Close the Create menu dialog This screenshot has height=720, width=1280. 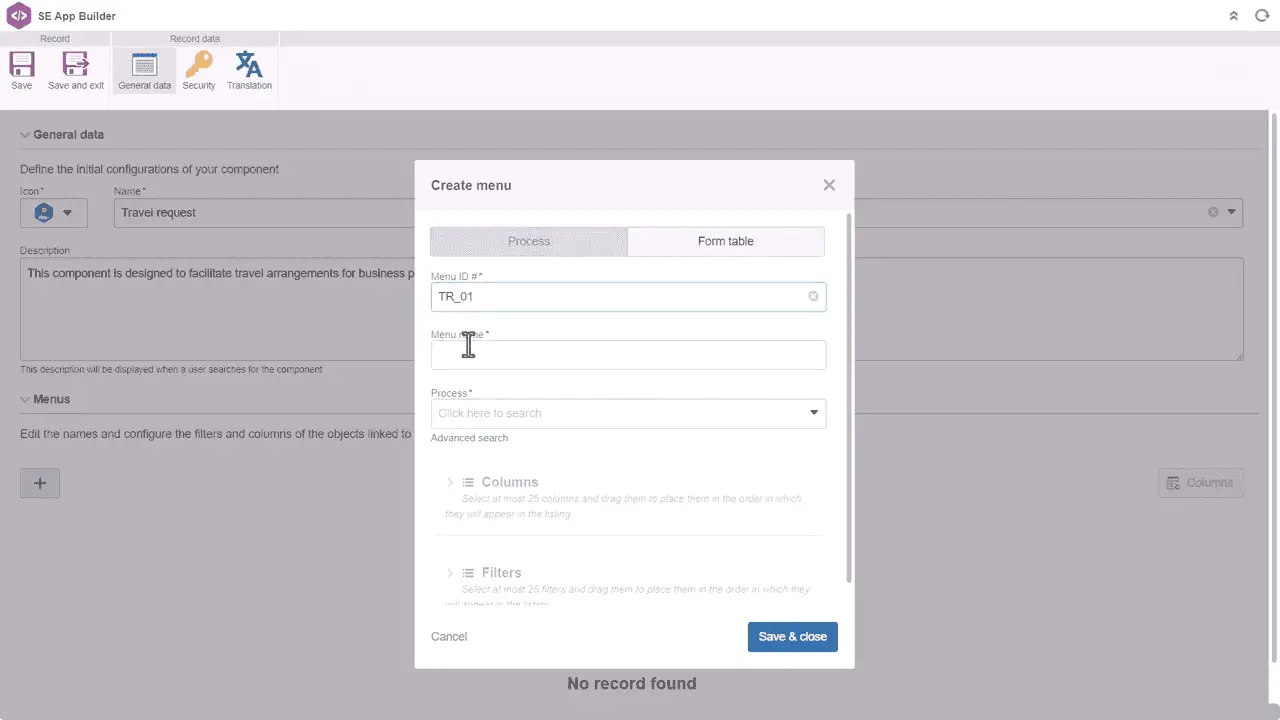coord(829,185)
